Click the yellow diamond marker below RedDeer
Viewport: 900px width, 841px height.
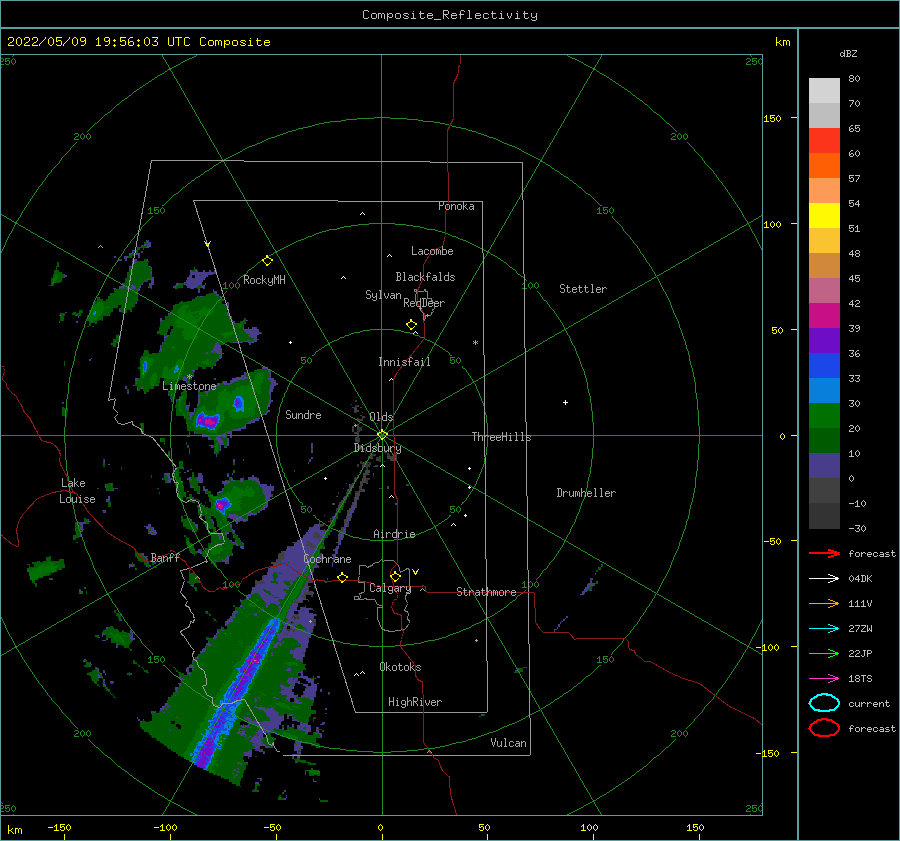click(x=411, y=325)
